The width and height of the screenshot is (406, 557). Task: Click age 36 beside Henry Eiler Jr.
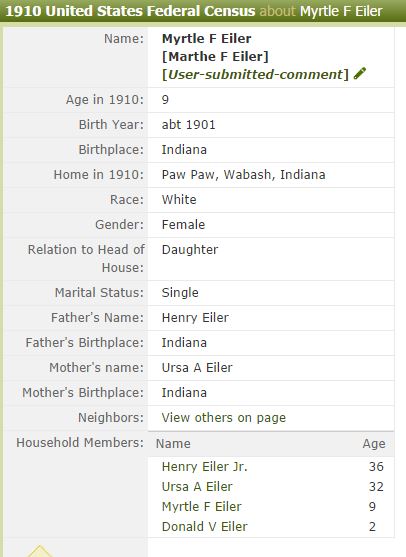click(376, 466)
